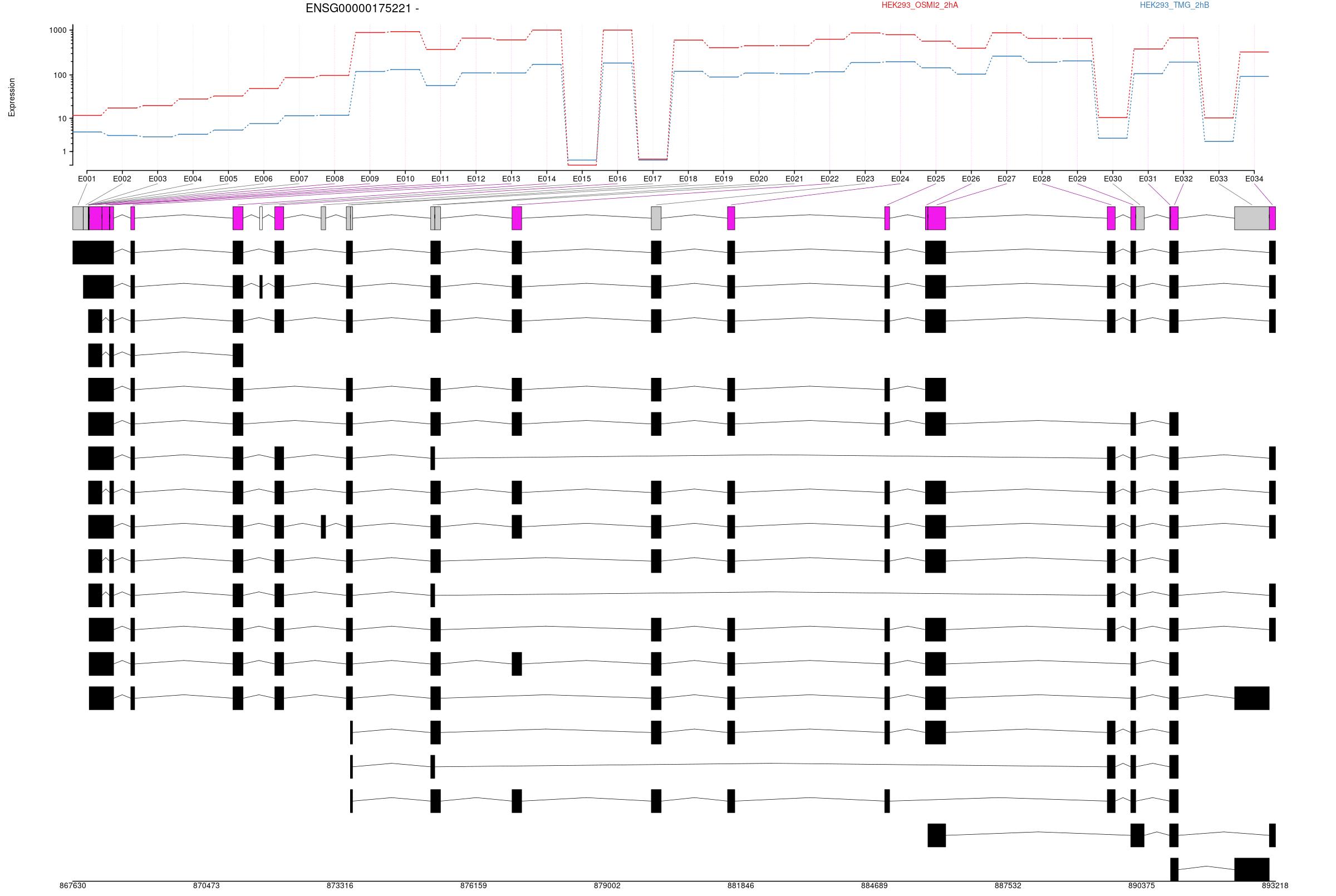Click genomic coordinate 890375

[1142, 886]
